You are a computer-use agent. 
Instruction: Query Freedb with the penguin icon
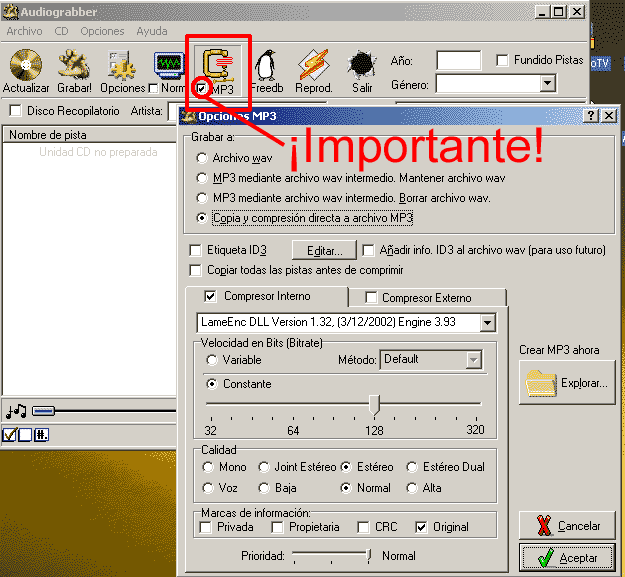(266, 65)
